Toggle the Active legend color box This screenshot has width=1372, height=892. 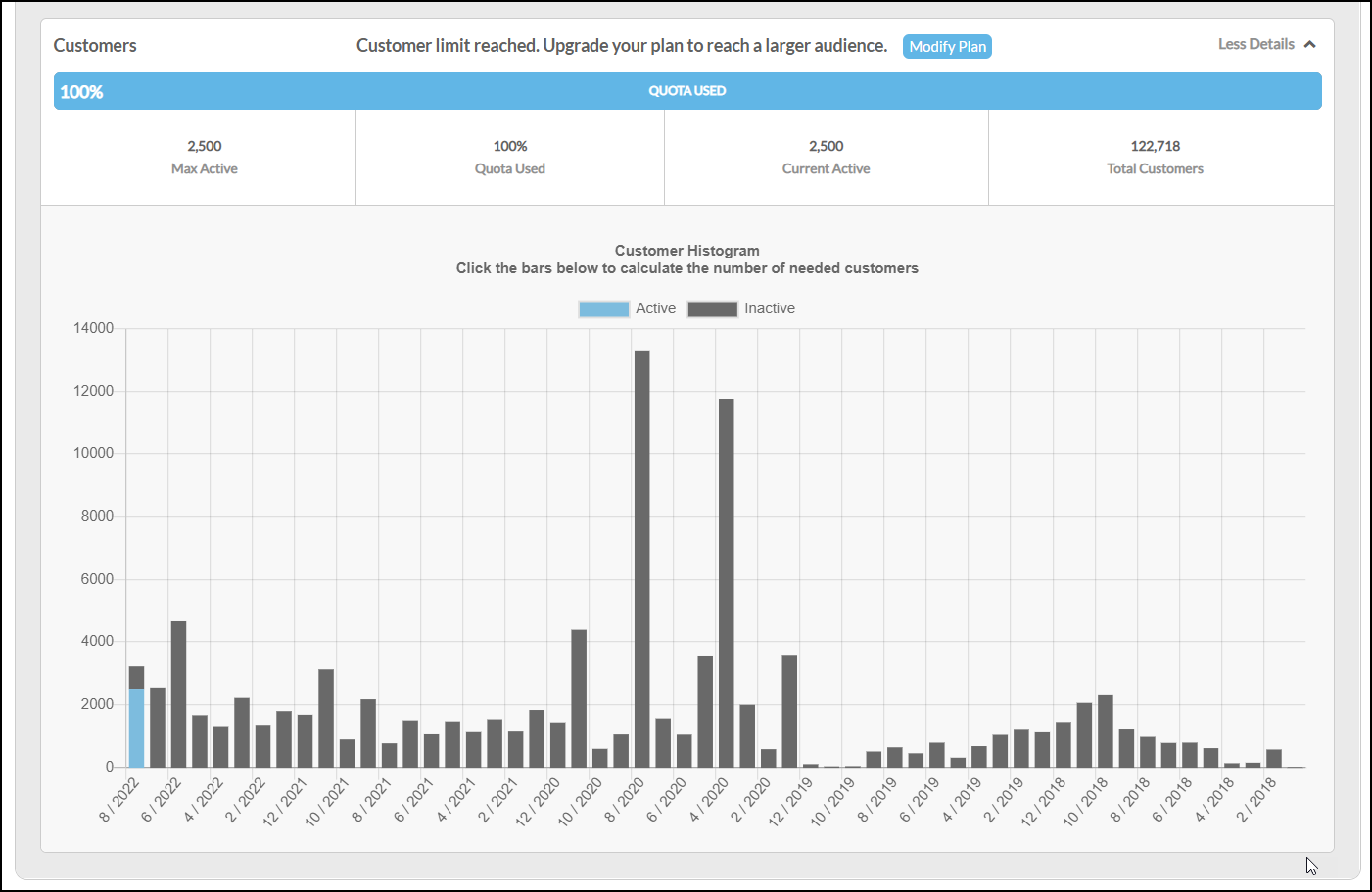(x=603, y=309)
